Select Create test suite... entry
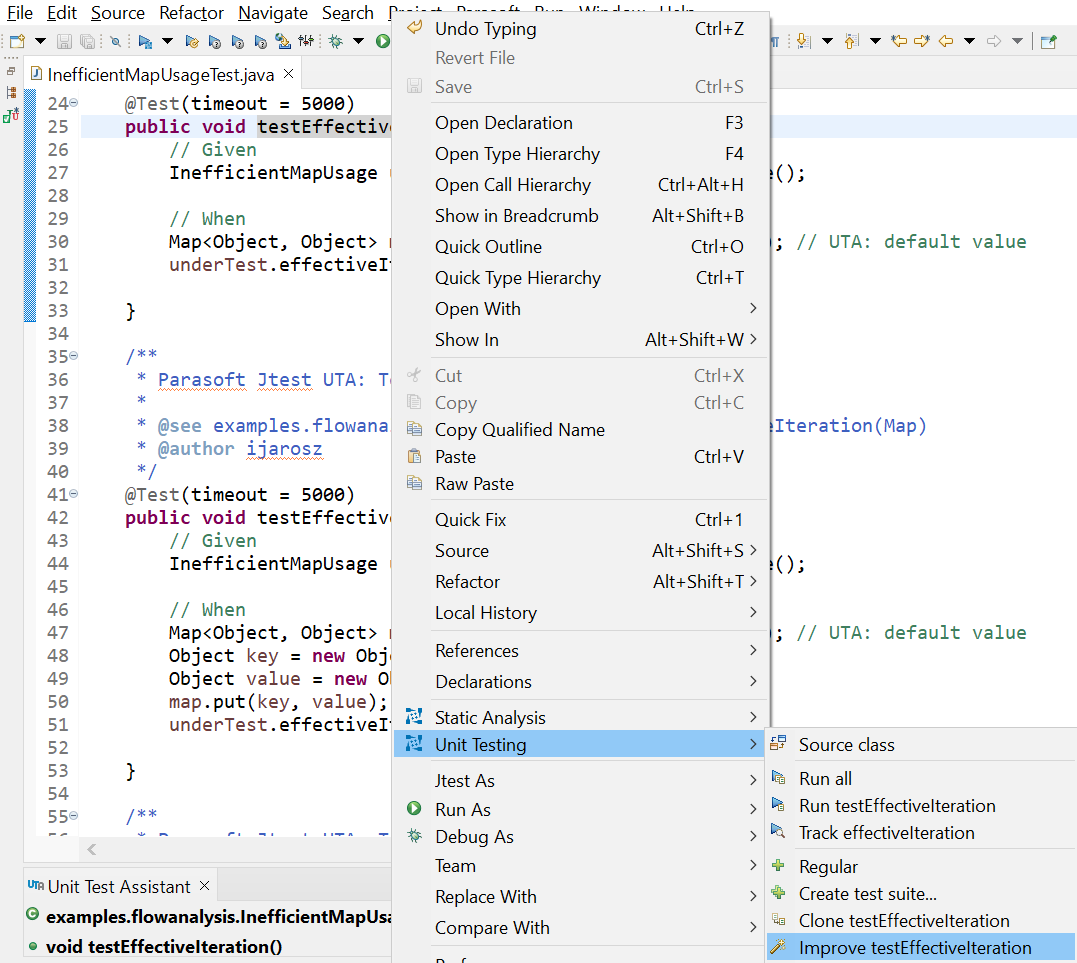This screenshot has width=1077, height=963. (x=922, y=894)
